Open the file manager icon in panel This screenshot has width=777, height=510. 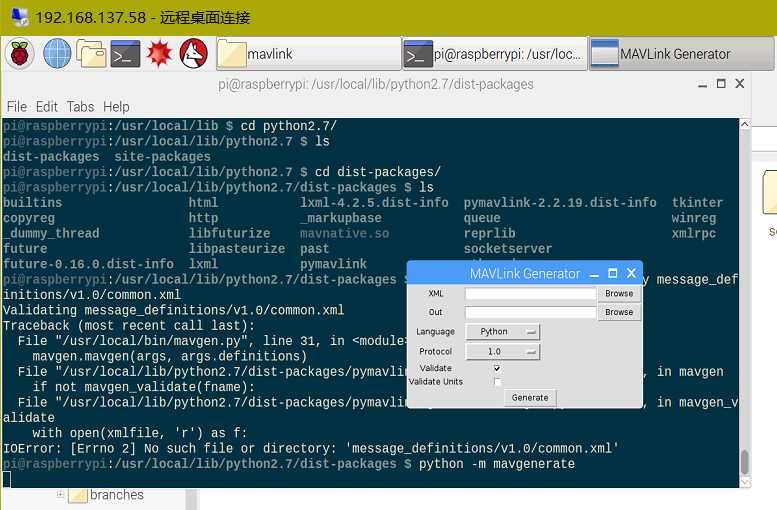point(91,54)
